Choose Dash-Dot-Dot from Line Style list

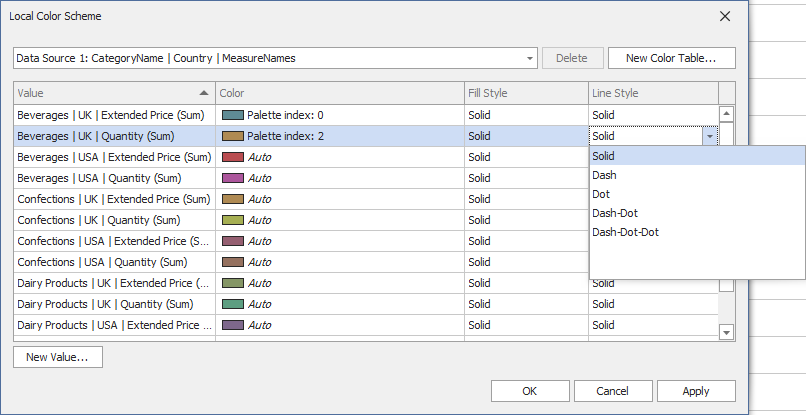click(x=697, y=232)
